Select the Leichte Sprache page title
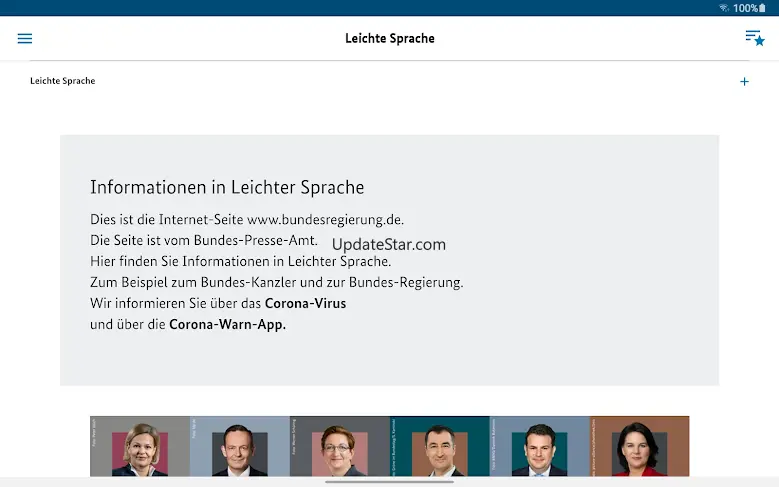 [389, 39]
